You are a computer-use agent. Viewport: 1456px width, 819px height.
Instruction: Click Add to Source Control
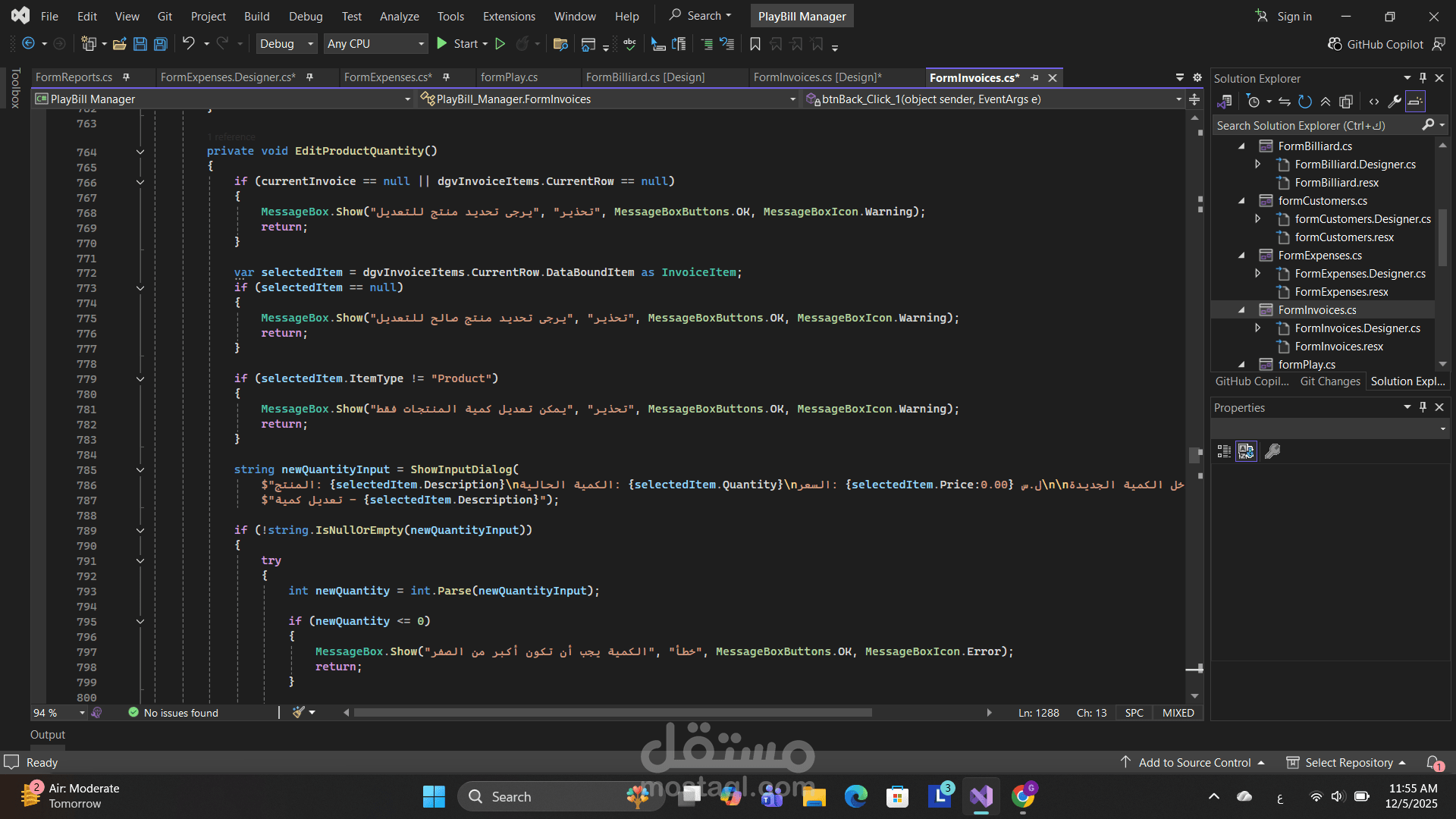click(x=1194, y=762)
